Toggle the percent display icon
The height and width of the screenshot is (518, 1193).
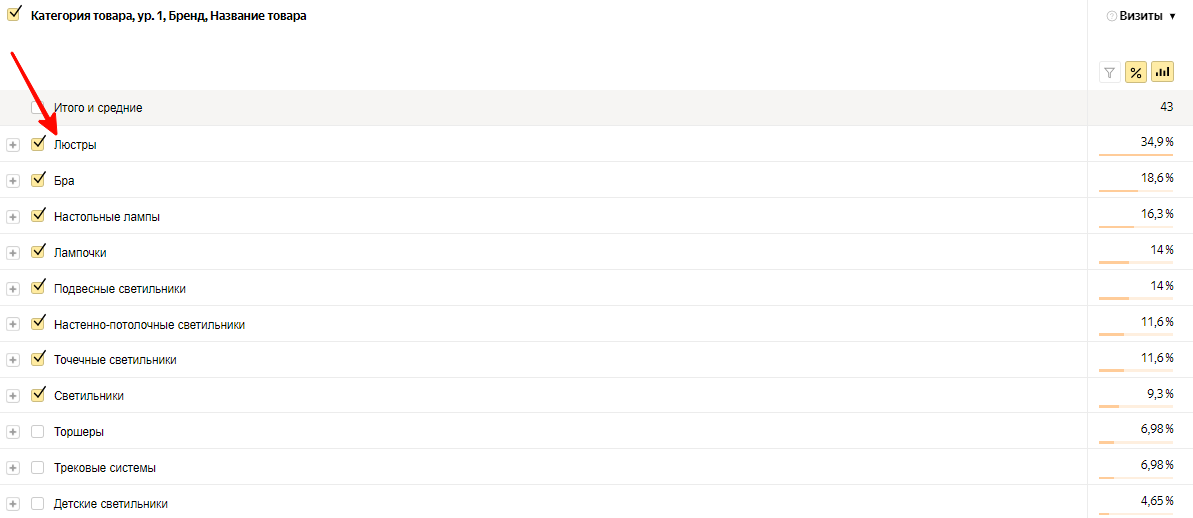tap(1136, 72)
